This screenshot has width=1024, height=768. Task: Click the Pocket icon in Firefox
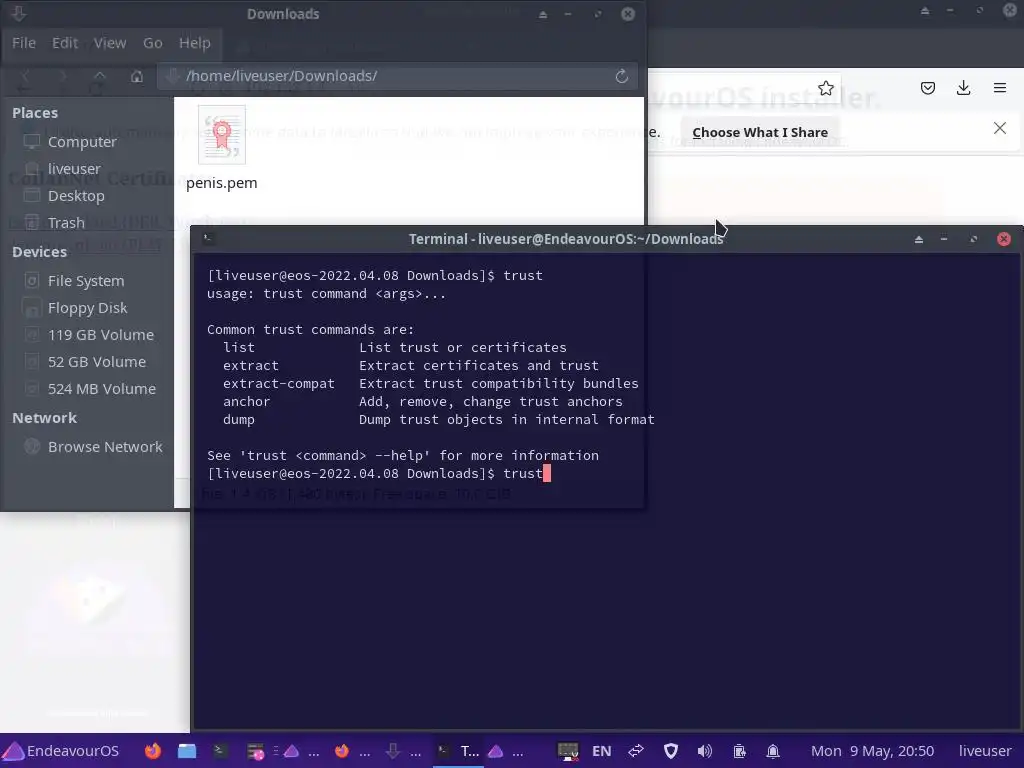(x=927, y=88)
